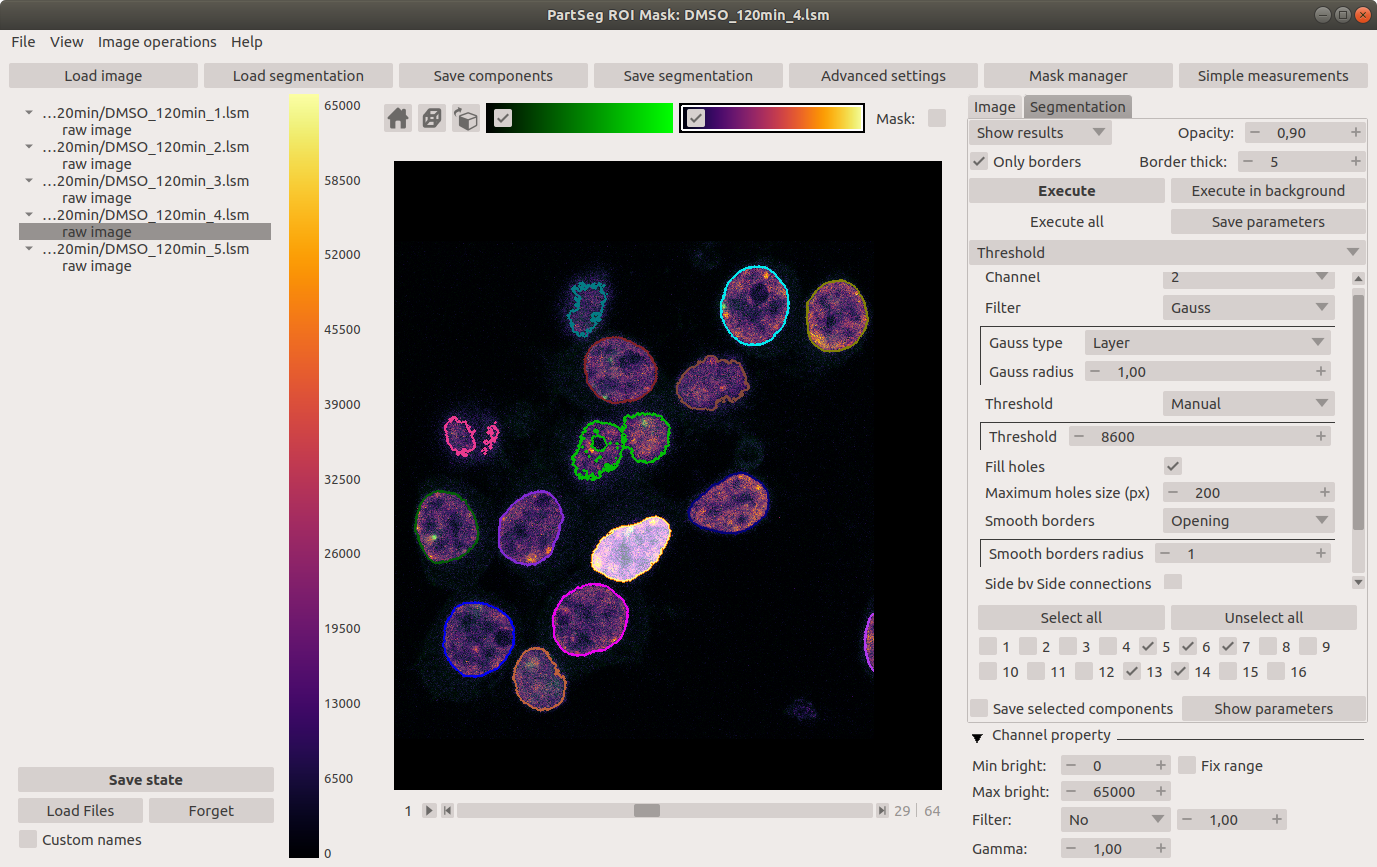Switch to the Image tab
The width and height of the screenshot is (1377, 867).
point(995,107)
